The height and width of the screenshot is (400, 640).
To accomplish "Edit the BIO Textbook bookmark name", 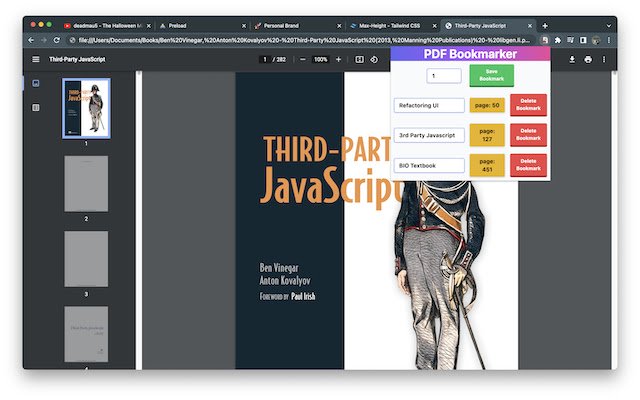I will tap(429, 165).
